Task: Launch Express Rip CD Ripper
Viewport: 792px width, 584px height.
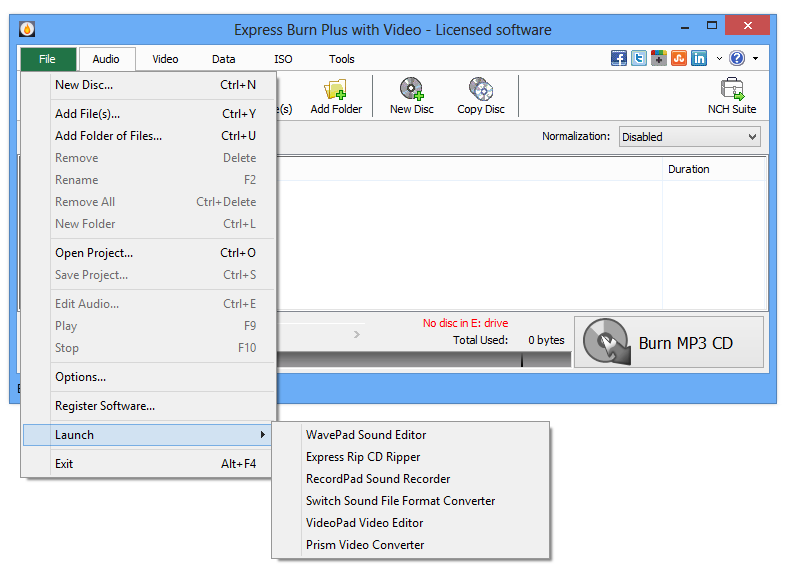Action: [410, 457]
